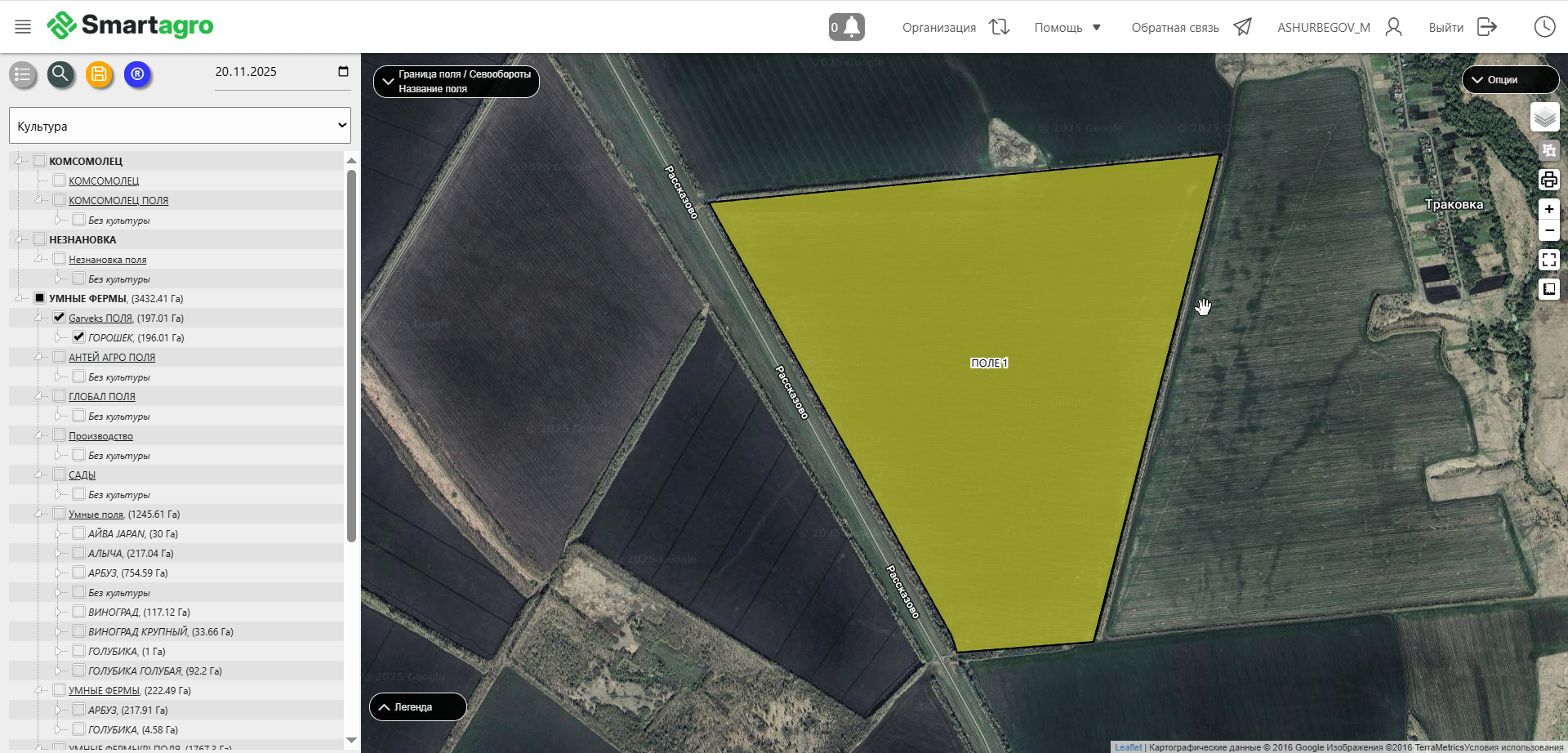Expand the Легенда panel
This screenshot has height=753, width=1568.
(417, 707)
